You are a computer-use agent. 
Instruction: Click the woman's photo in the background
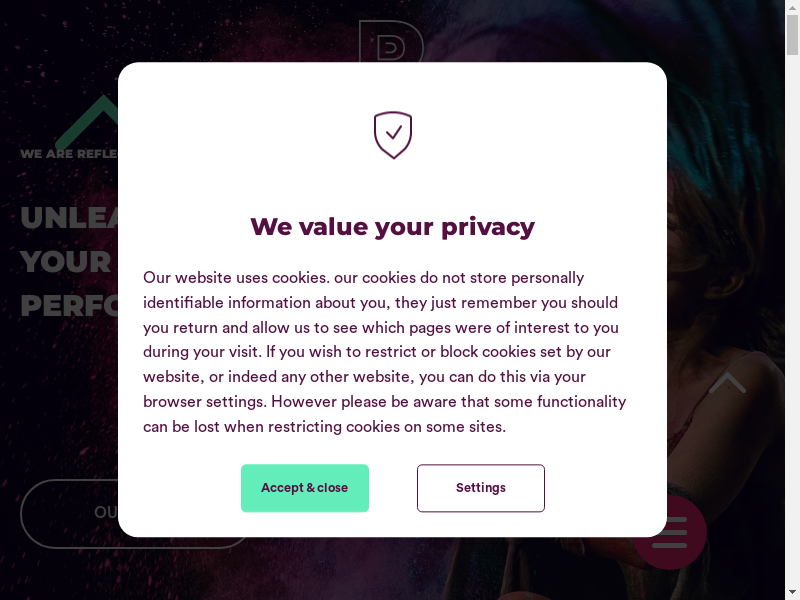[x=725, y=250]
